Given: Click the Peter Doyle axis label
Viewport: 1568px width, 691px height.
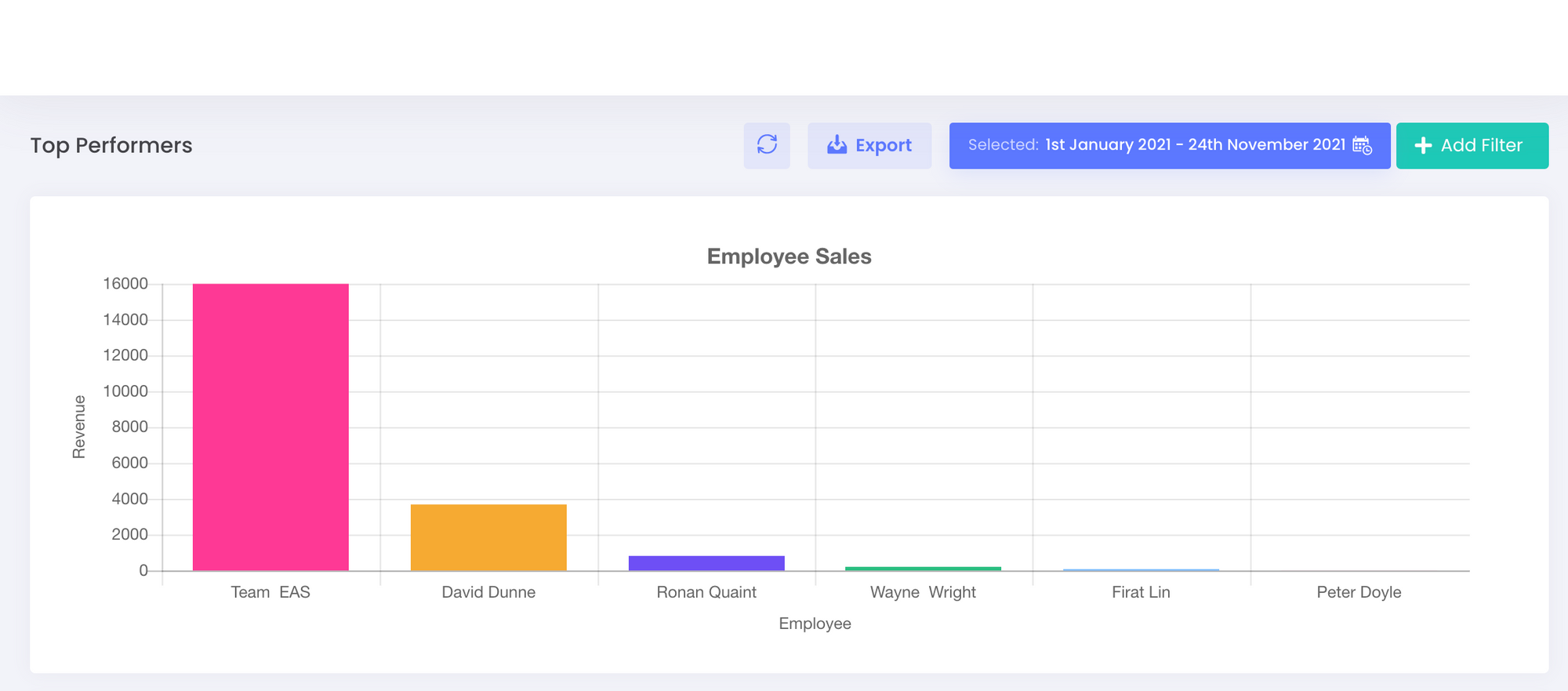Looking at the screenshot, I should point(1359,592).
